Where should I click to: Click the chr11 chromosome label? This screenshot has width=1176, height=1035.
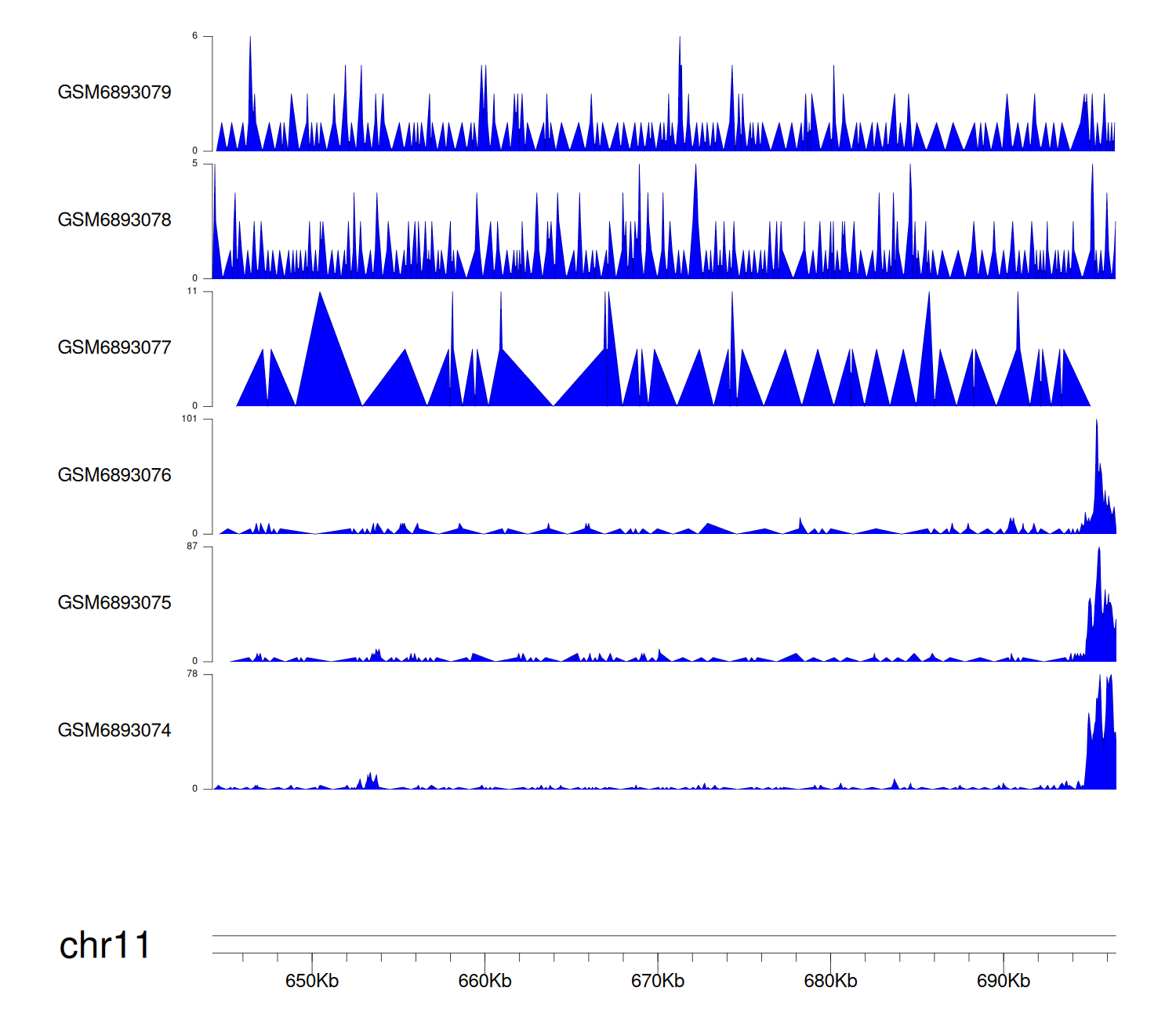click(x=104, y=946)
